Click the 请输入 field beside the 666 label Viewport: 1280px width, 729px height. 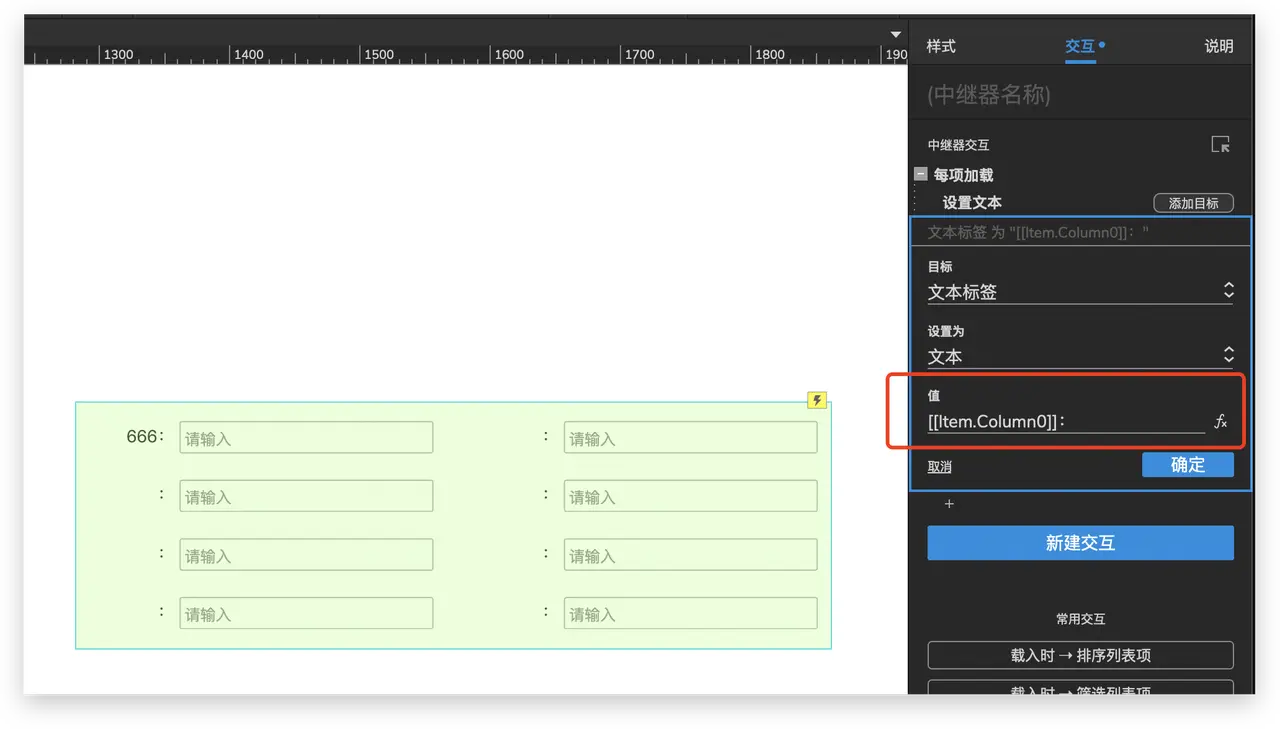coord(306,438)
